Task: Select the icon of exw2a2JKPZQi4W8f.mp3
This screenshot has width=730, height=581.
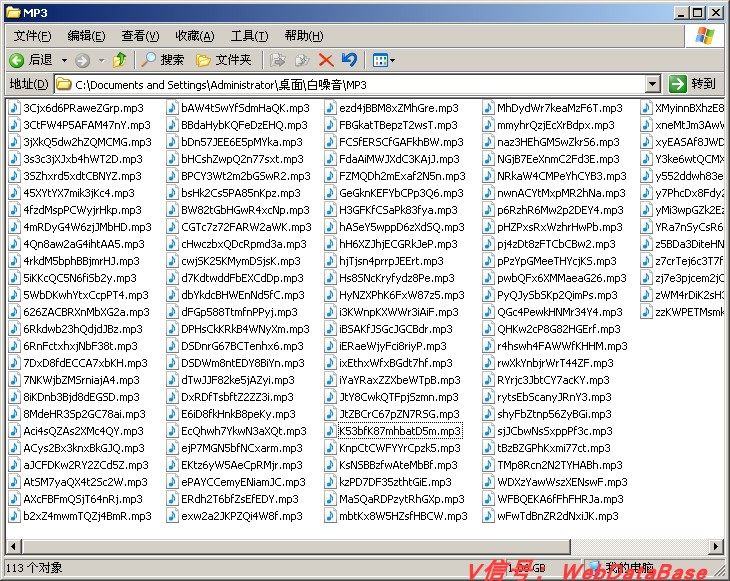Action: [172, 516]
